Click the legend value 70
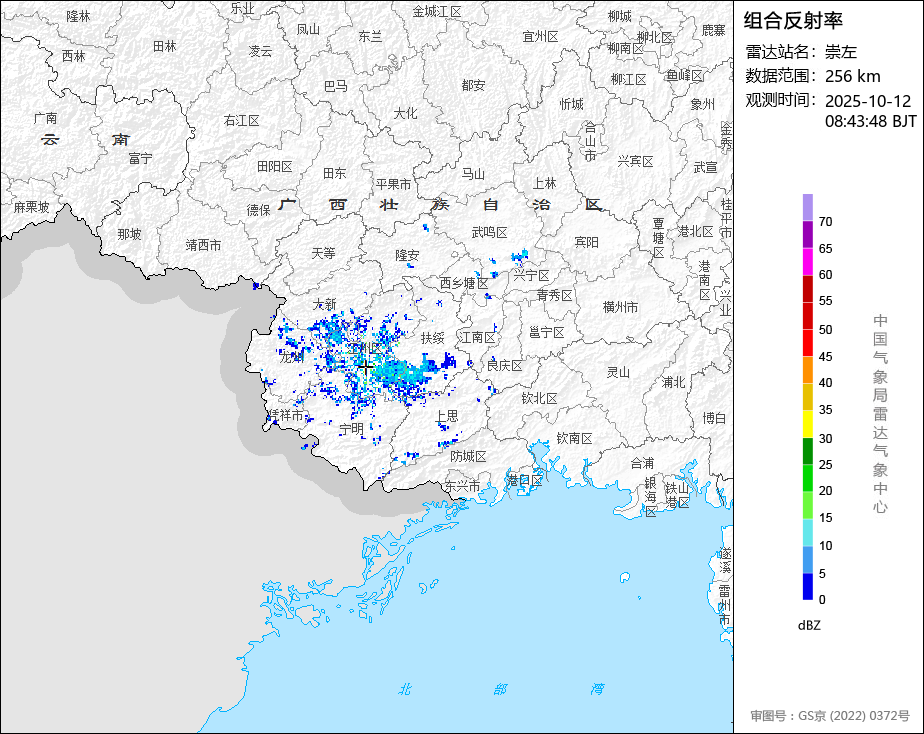Screen dimensions: 924x734 coord(825,222)
